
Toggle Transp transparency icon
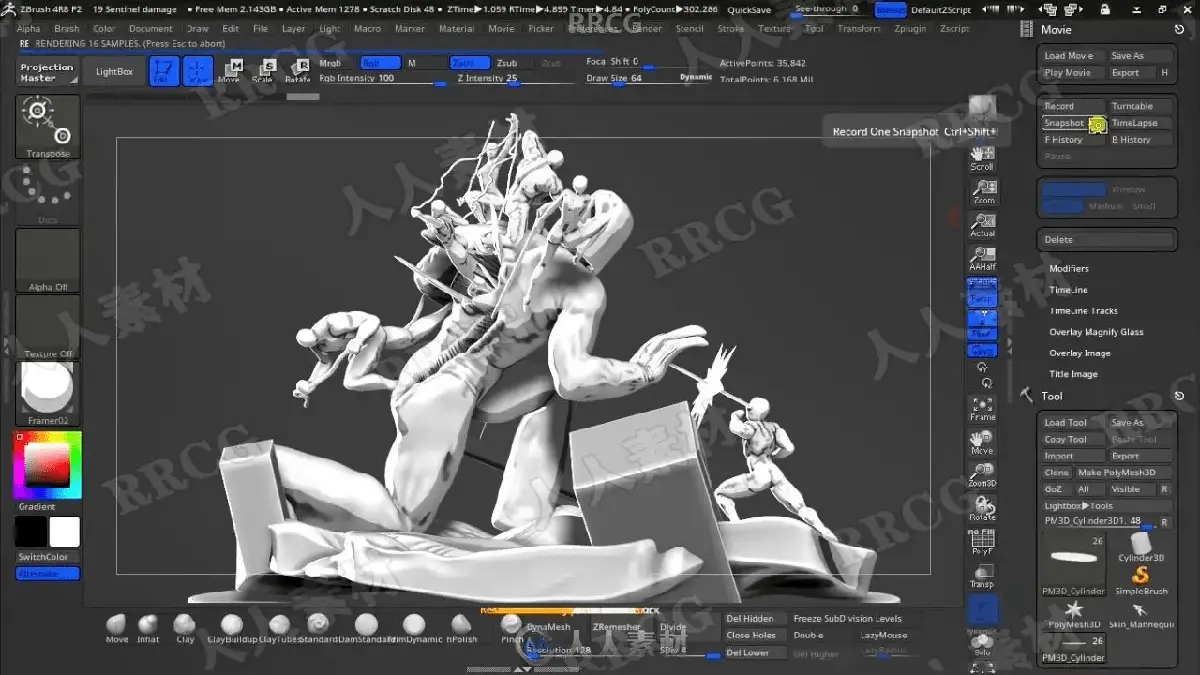(x=982, y=575)
